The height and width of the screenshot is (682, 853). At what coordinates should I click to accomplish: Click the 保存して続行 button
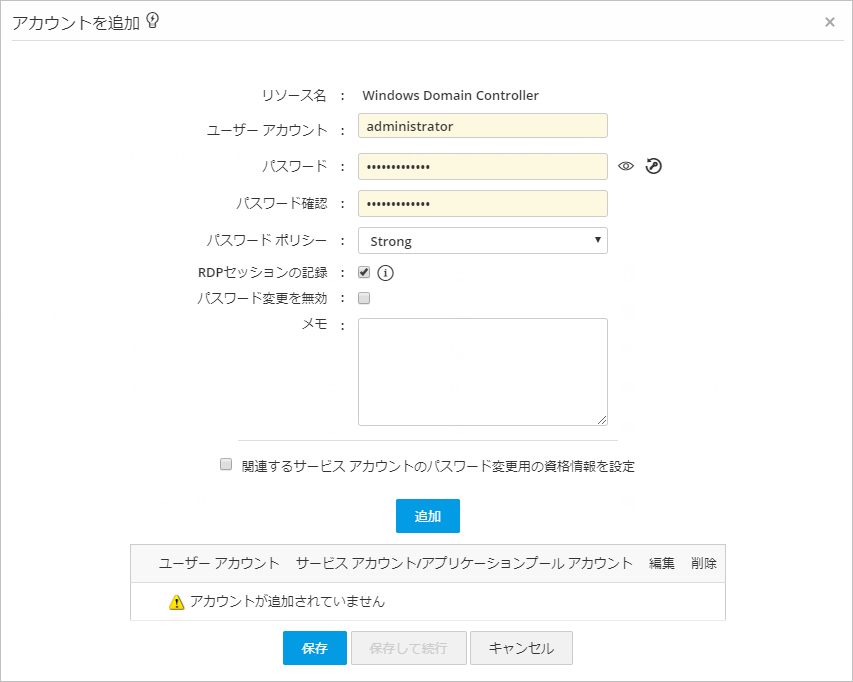[408, 648]
